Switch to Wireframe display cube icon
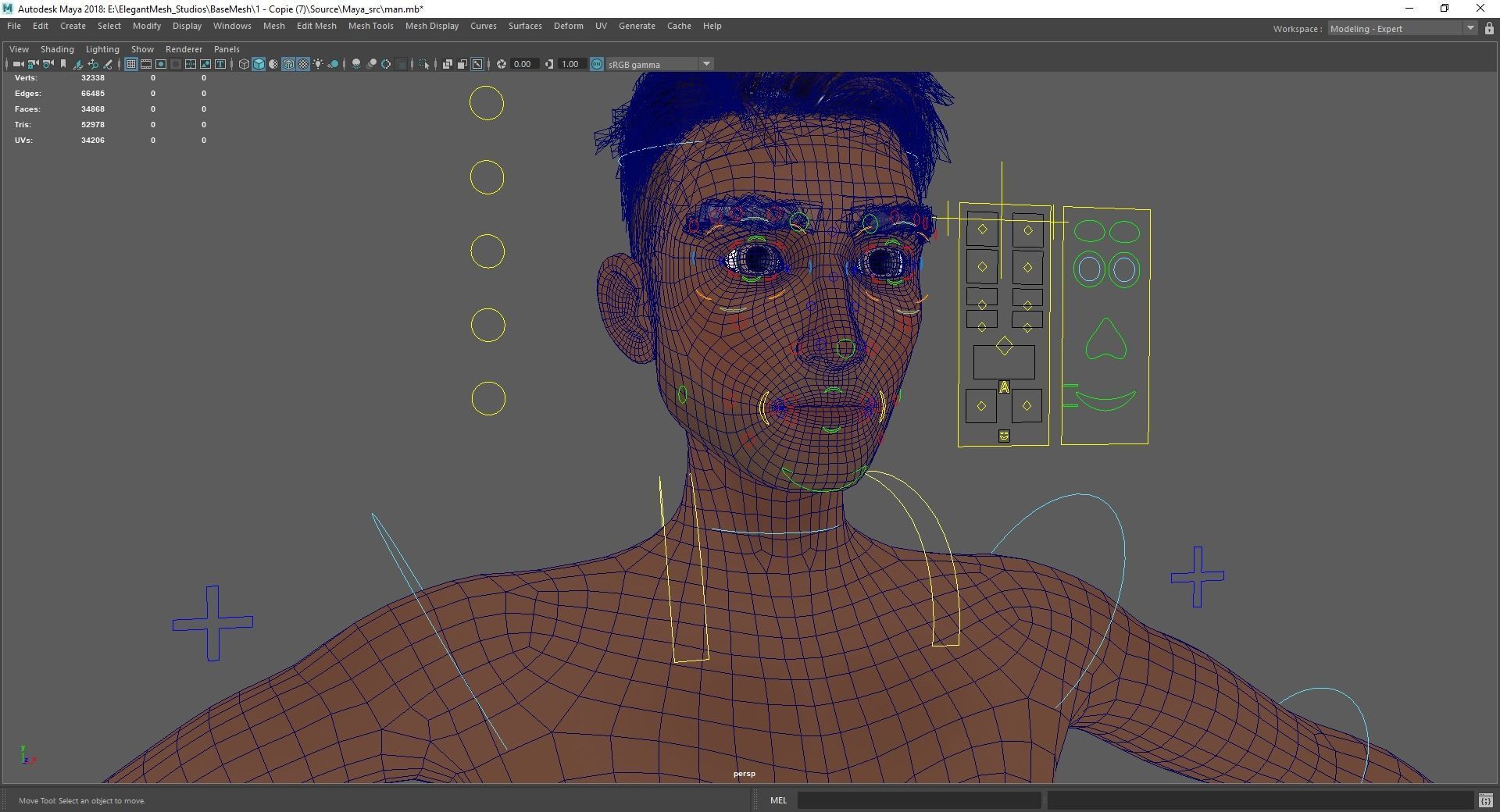The width and height of the screenshot is (1500, 812). click(x=244, y=64)
